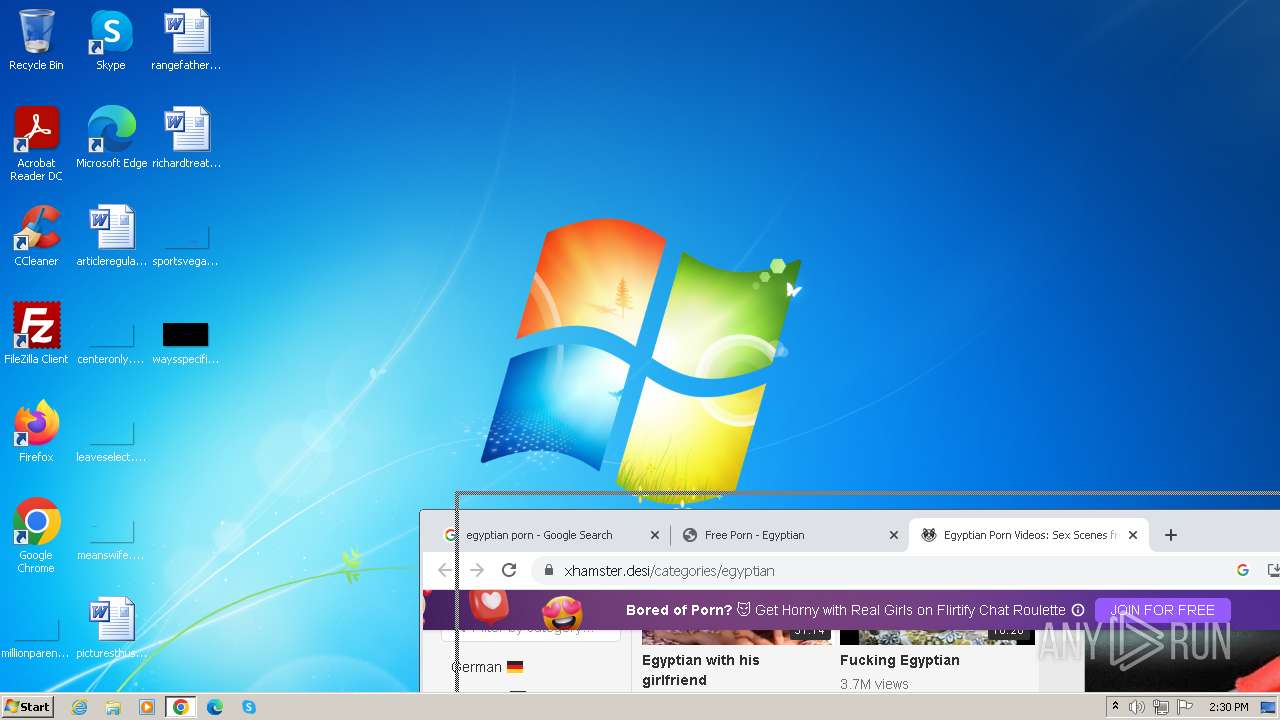1280x720 pixels.
Task: Open the Action Center flag icon
Action: (1184, 707)
